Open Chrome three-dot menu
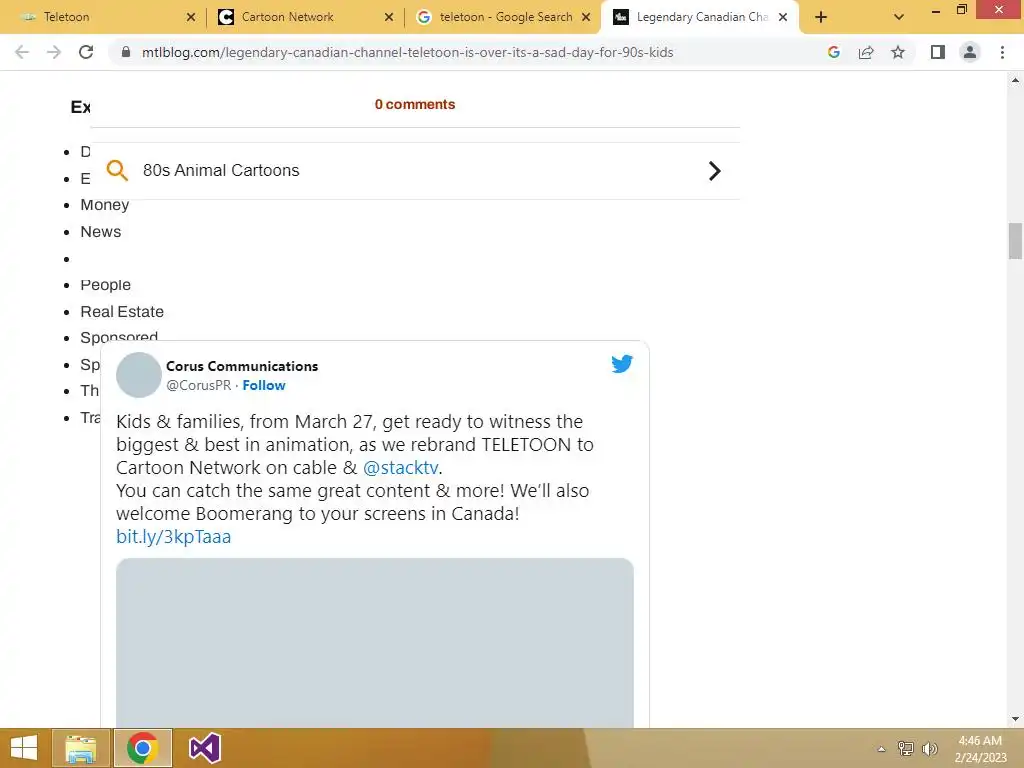 coord(1002,52)
